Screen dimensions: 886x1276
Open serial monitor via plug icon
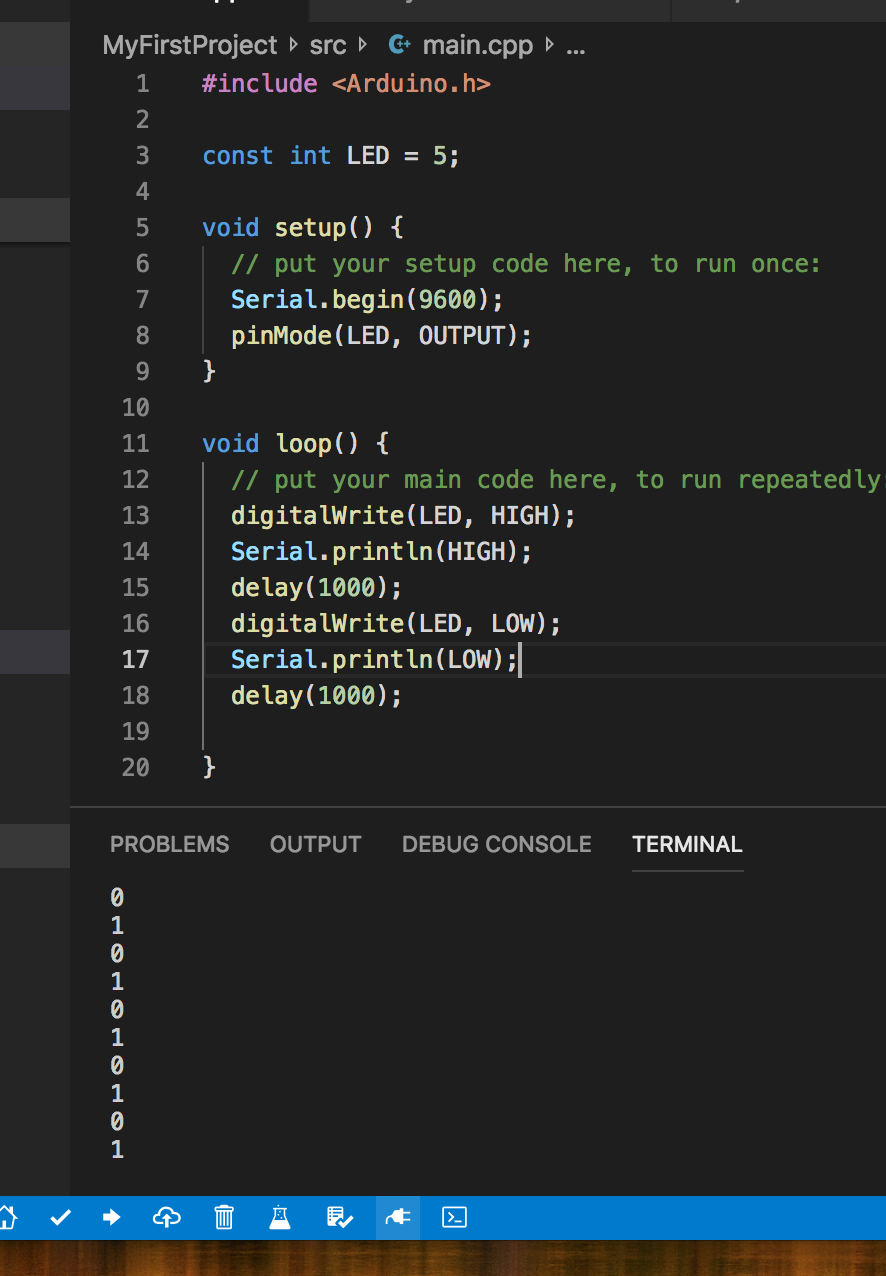(x=398, y=1217)
